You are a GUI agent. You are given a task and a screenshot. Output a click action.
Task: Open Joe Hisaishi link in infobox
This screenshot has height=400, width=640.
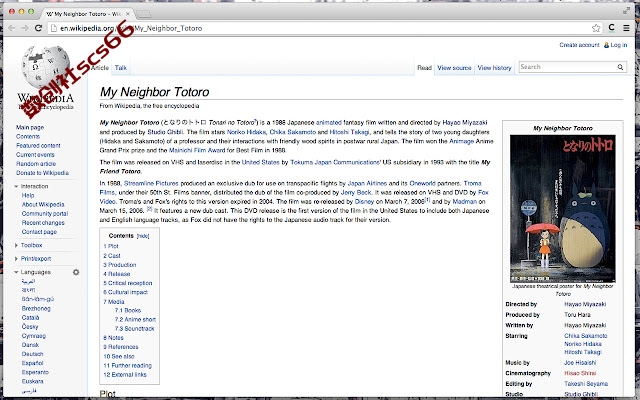point(580,362)
